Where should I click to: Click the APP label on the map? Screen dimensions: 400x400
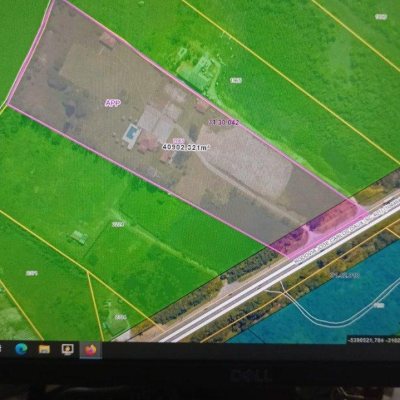(112, 103)
